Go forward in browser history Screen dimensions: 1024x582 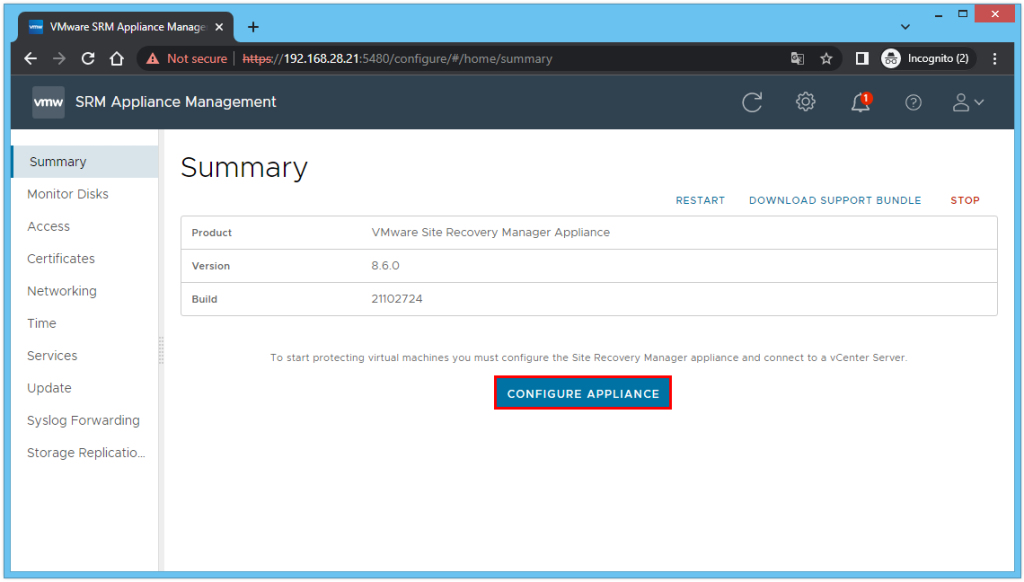tap(59, 59)
